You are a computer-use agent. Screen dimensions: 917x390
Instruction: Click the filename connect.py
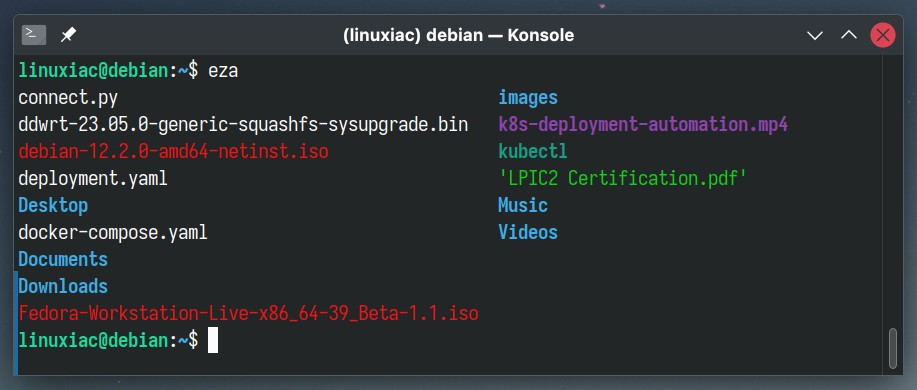pyautogui.click(x=68, y=98)
